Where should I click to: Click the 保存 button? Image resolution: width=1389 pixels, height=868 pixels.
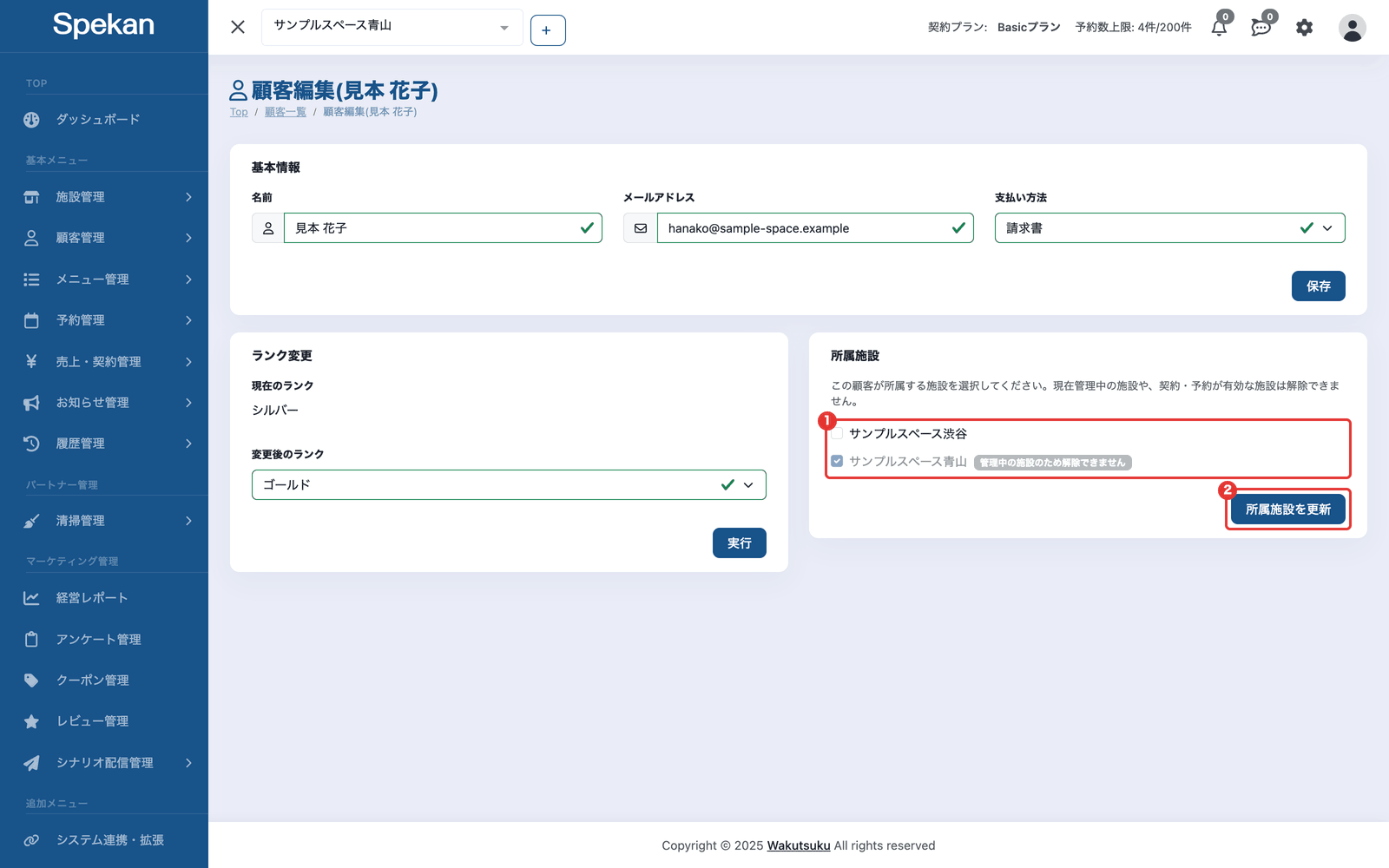[x=1318, y=286]
